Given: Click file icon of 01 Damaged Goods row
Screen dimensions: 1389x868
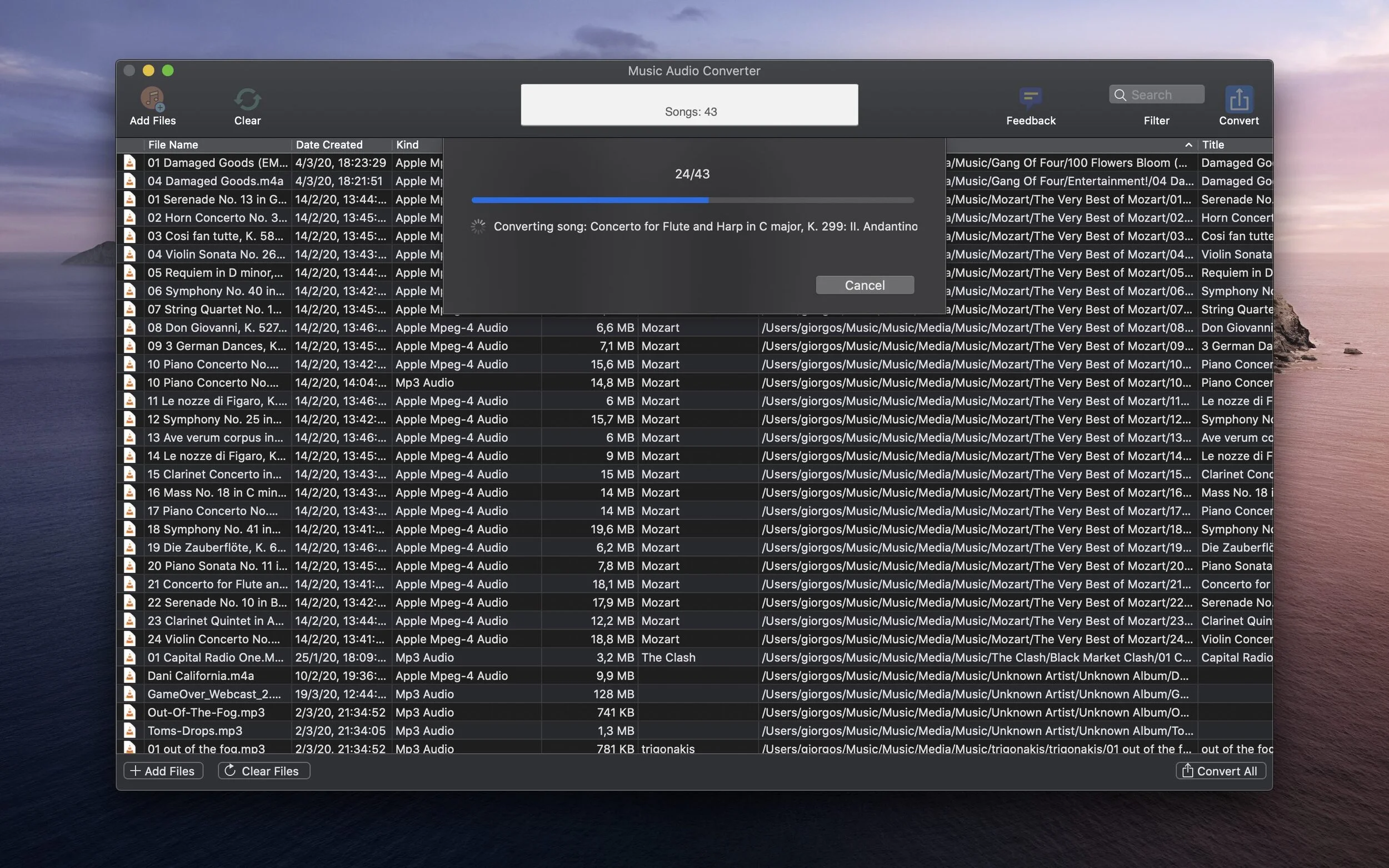Looking at the screenshot, I should [131, 163].
